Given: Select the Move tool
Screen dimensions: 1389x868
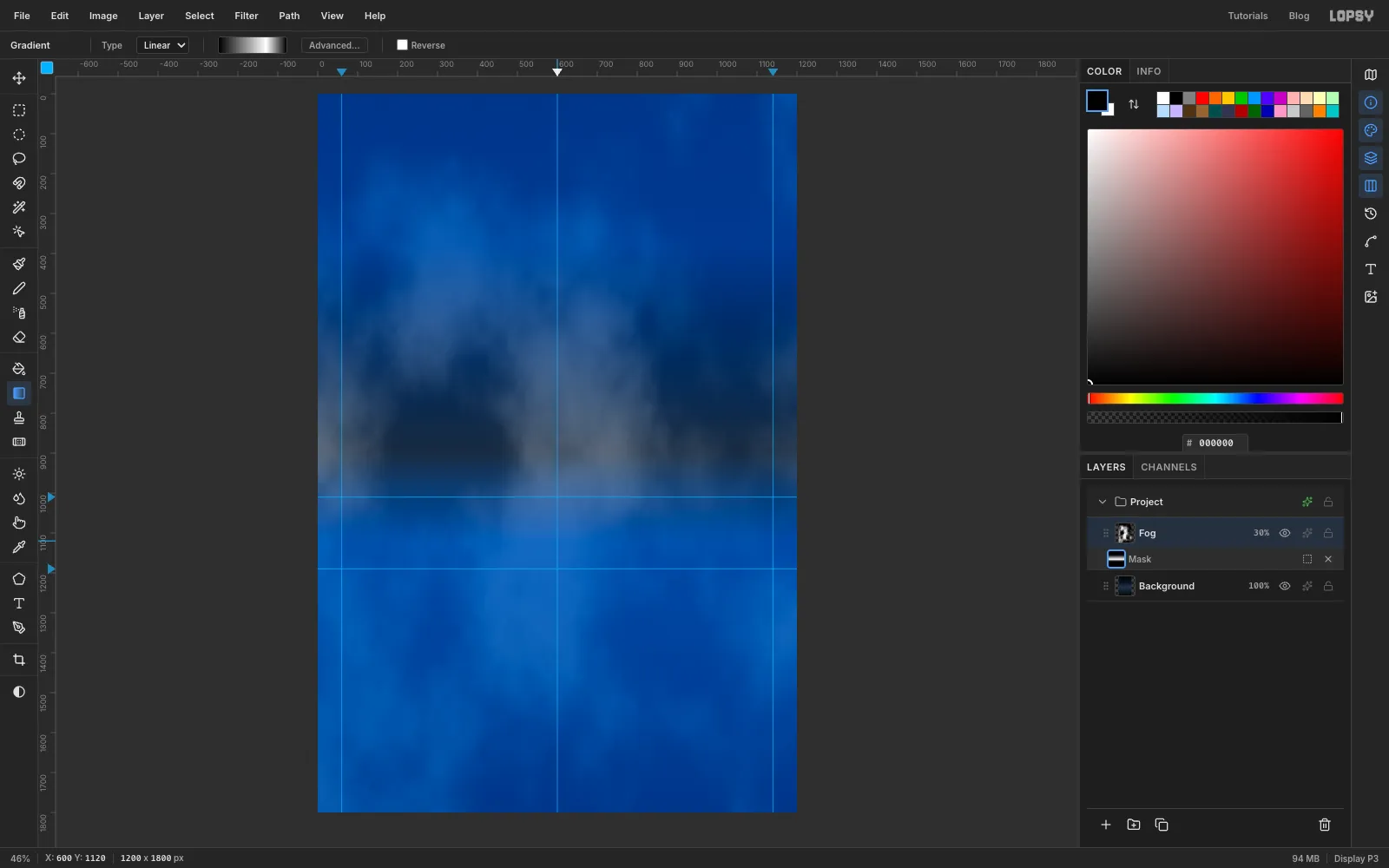Looking at the screenshot, I should pyautogui.click(x=19, y=78).
